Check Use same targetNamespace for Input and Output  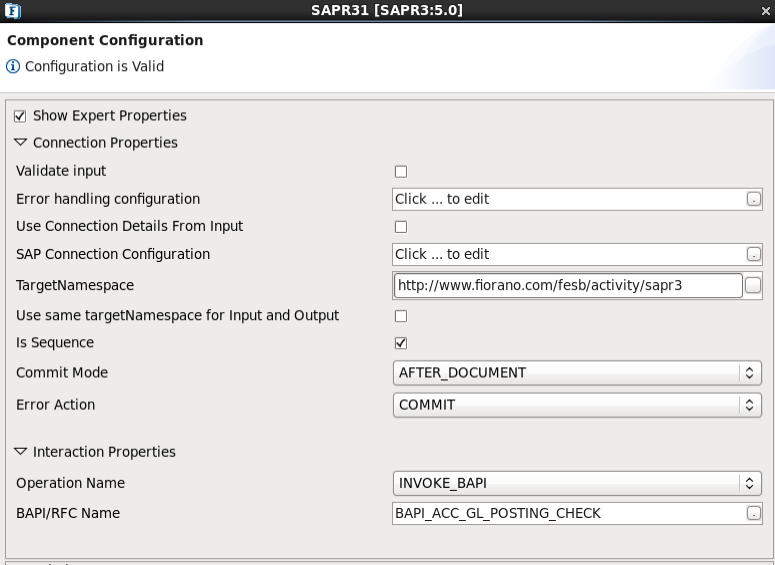pyautogui.click(x=401, y=316)
